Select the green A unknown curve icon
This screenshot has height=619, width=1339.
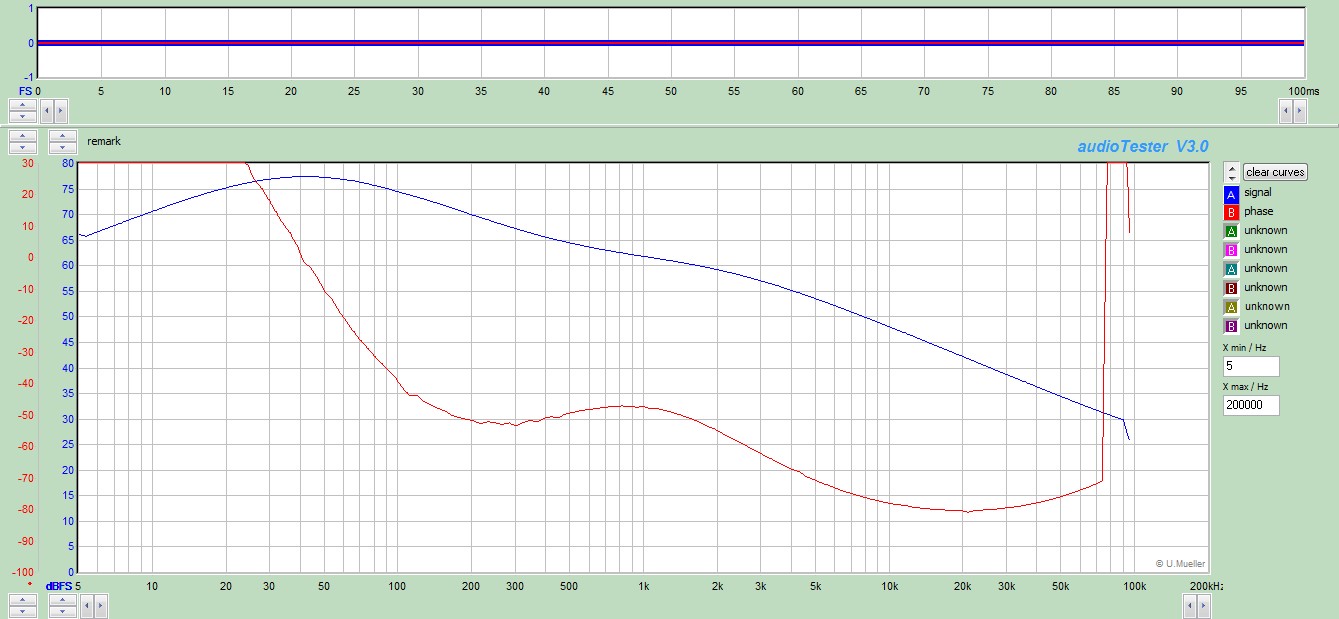(1231, 231)
